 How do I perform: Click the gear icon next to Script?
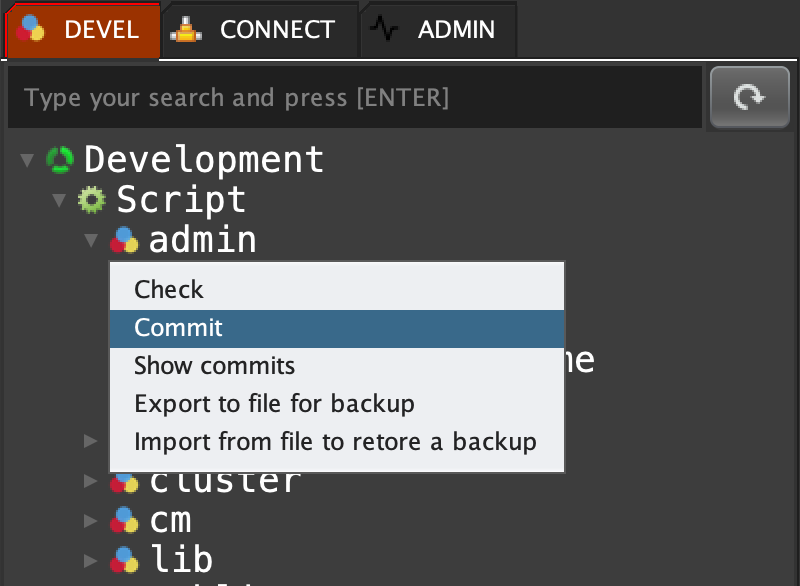[x=92, y=199]
